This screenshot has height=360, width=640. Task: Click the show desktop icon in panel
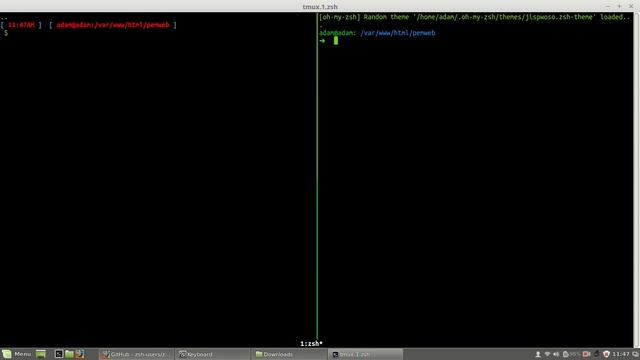tap(41, 354)
